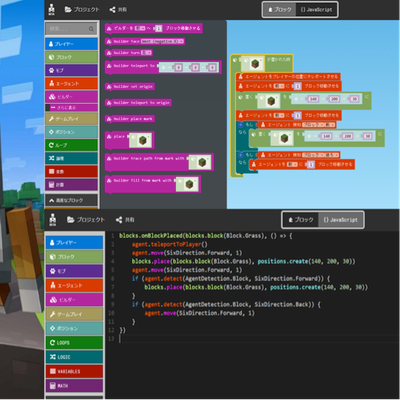Open the turn direction dropdown on builder turn block
Image resolution: width=400 pixels, height=400 pixels.
[146, 53]
